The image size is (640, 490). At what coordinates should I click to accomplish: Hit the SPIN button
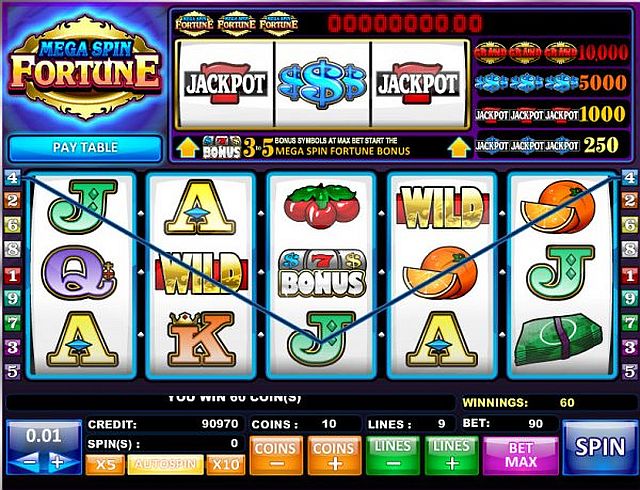[600, 448]
